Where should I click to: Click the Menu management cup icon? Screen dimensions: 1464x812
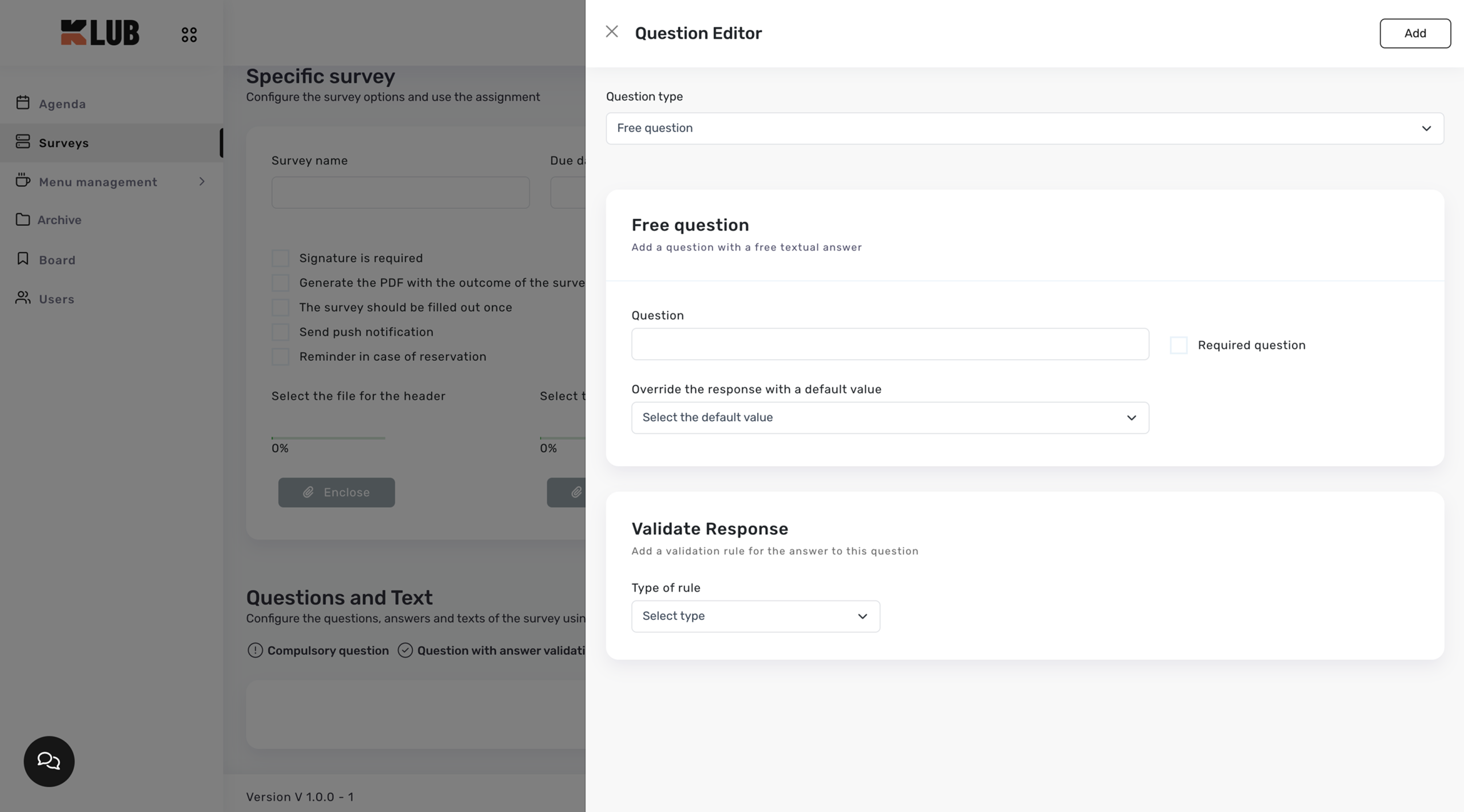coord(23,181)
